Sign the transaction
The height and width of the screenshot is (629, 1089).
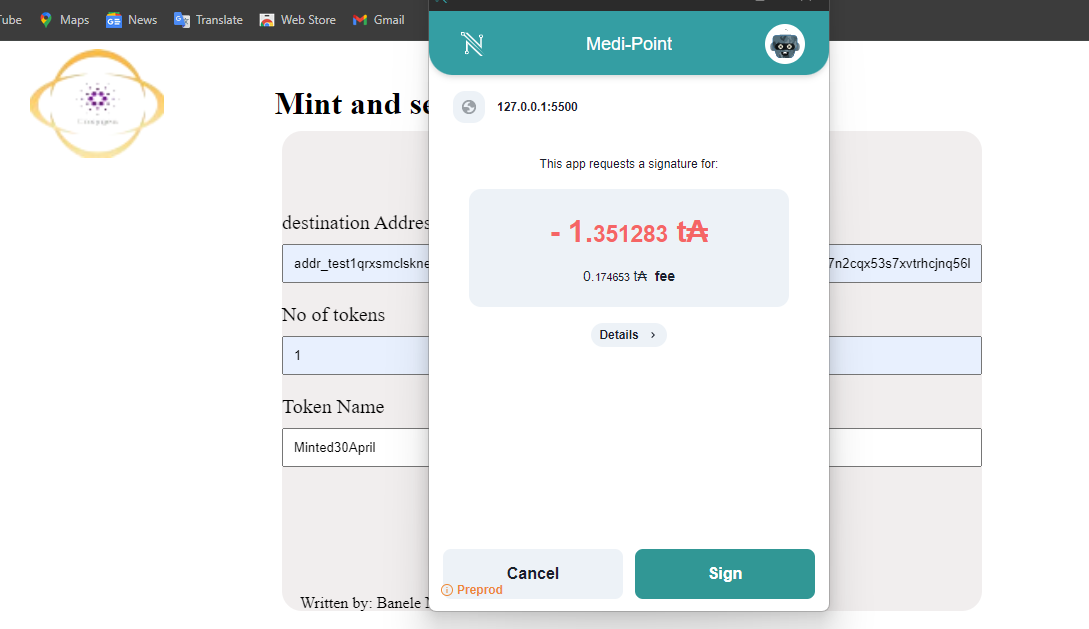(724, 573)
